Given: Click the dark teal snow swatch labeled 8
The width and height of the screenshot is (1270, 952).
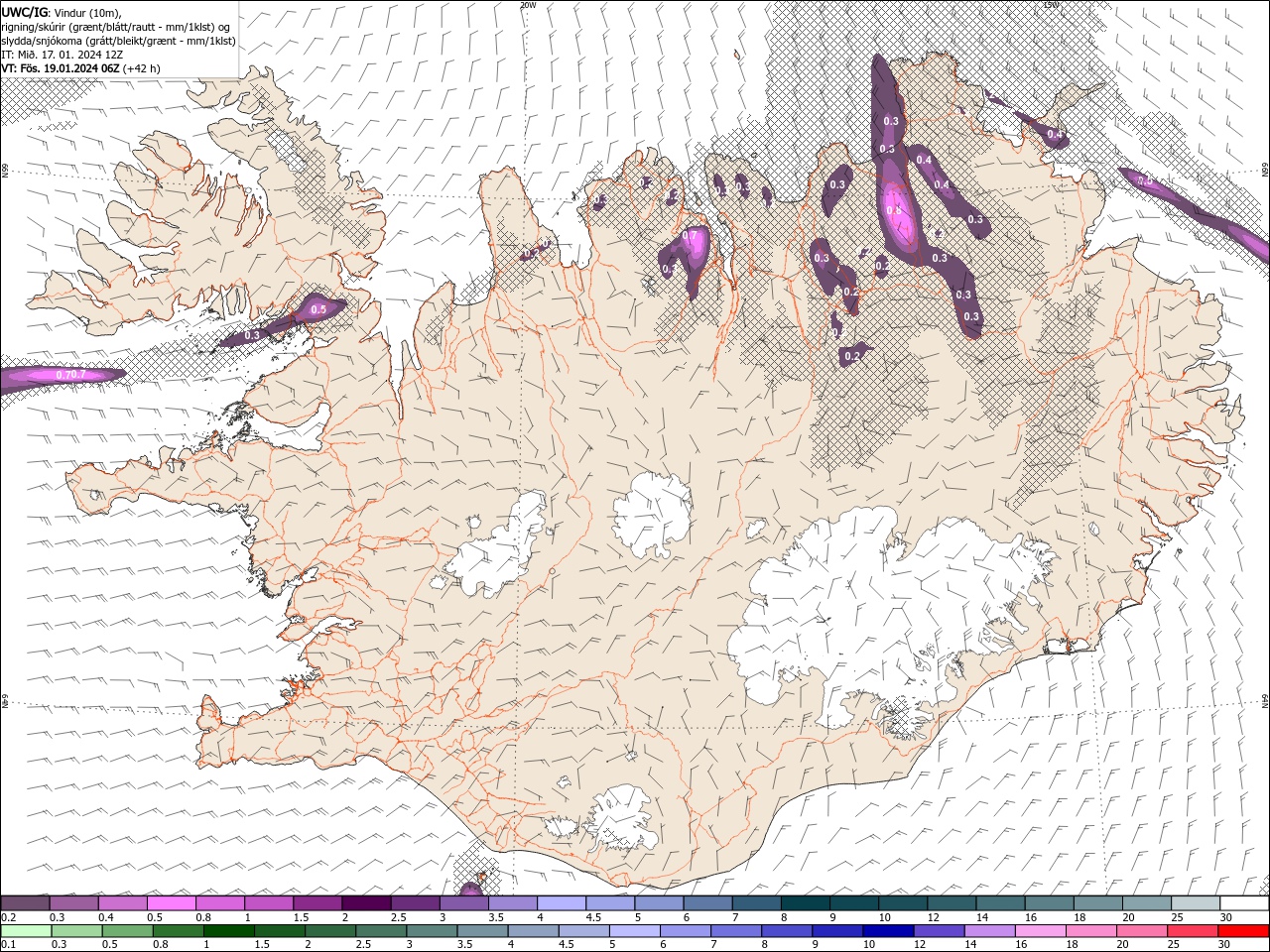Looking at the screenshot, I should pyautogui.click(x=805, y=903).
